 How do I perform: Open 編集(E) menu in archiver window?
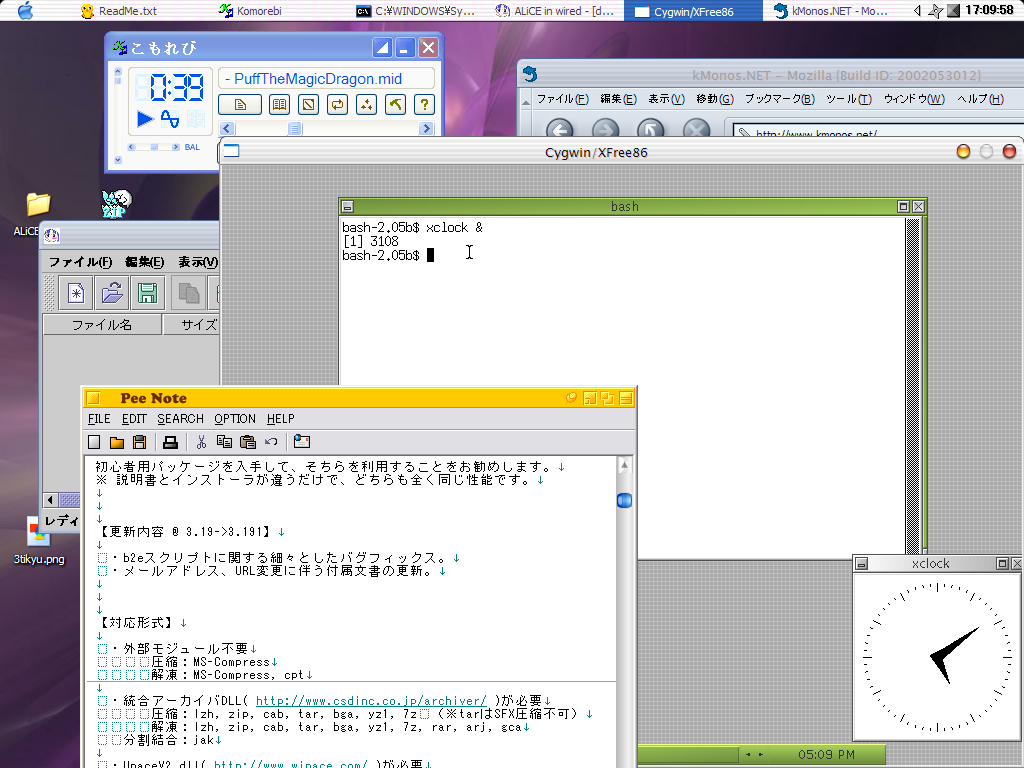[x=144, y=262]
